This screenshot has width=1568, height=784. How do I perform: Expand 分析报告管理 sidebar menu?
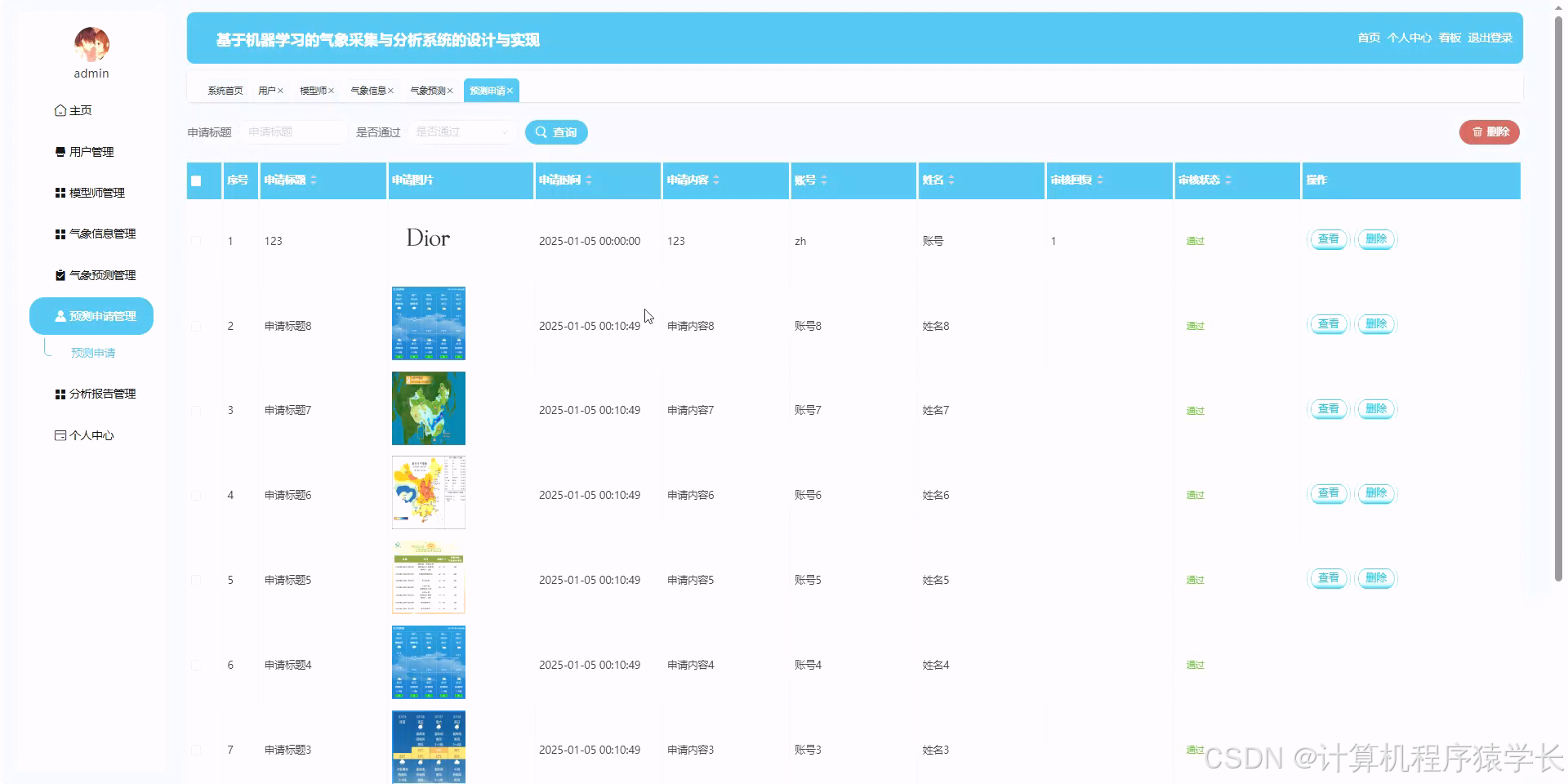(x=91, y=394)
